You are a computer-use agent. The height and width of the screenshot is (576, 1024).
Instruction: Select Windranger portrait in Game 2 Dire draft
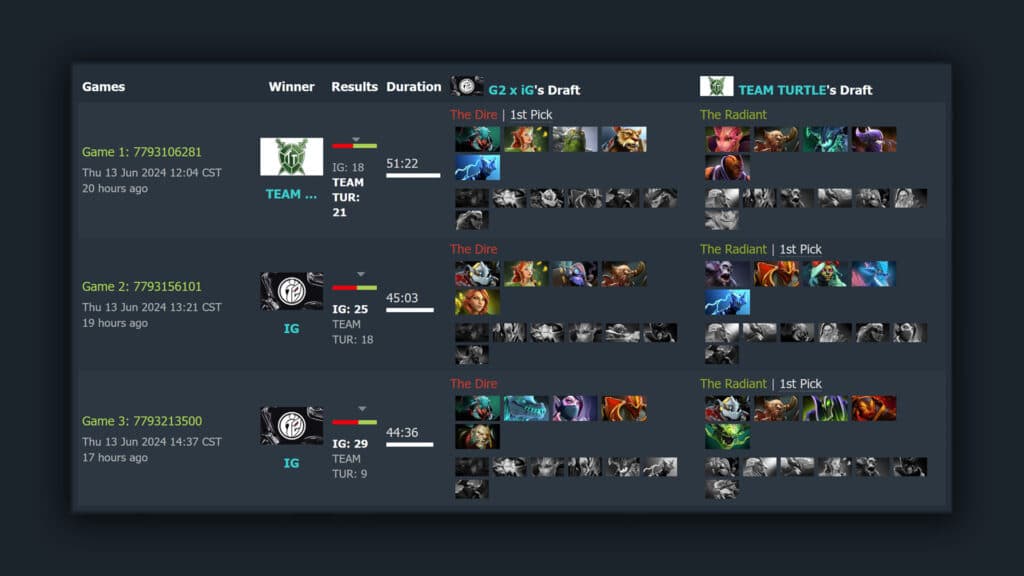tap(477, 302)
